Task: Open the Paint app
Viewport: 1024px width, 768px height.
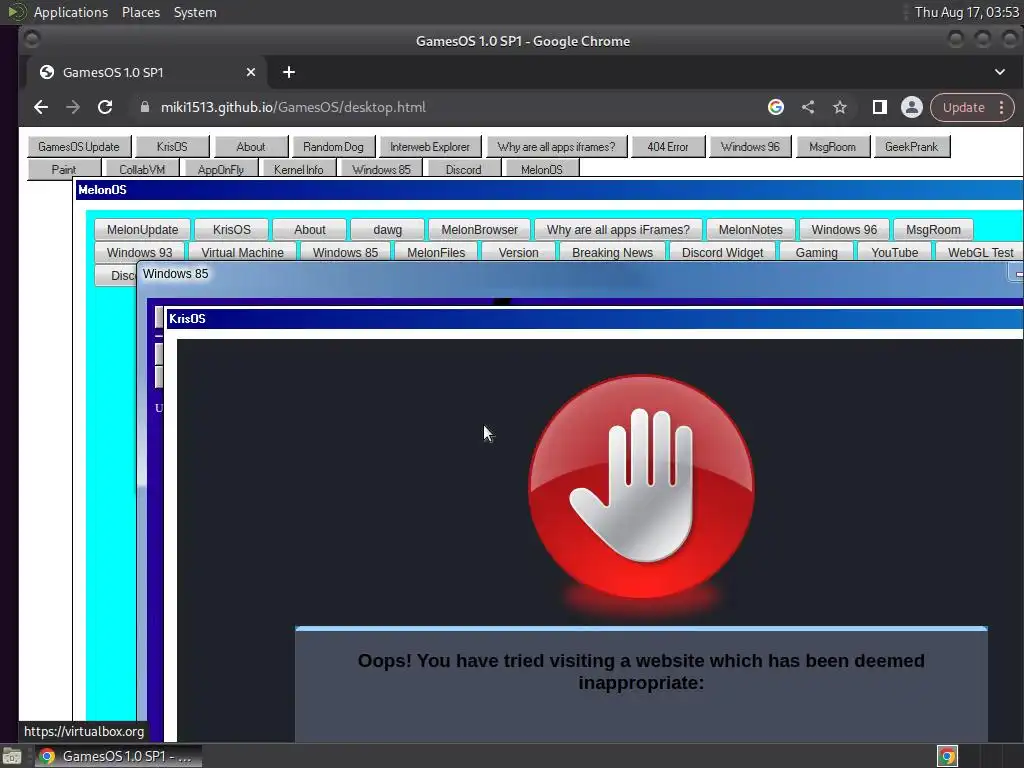Action: click(x=63, y=169)
